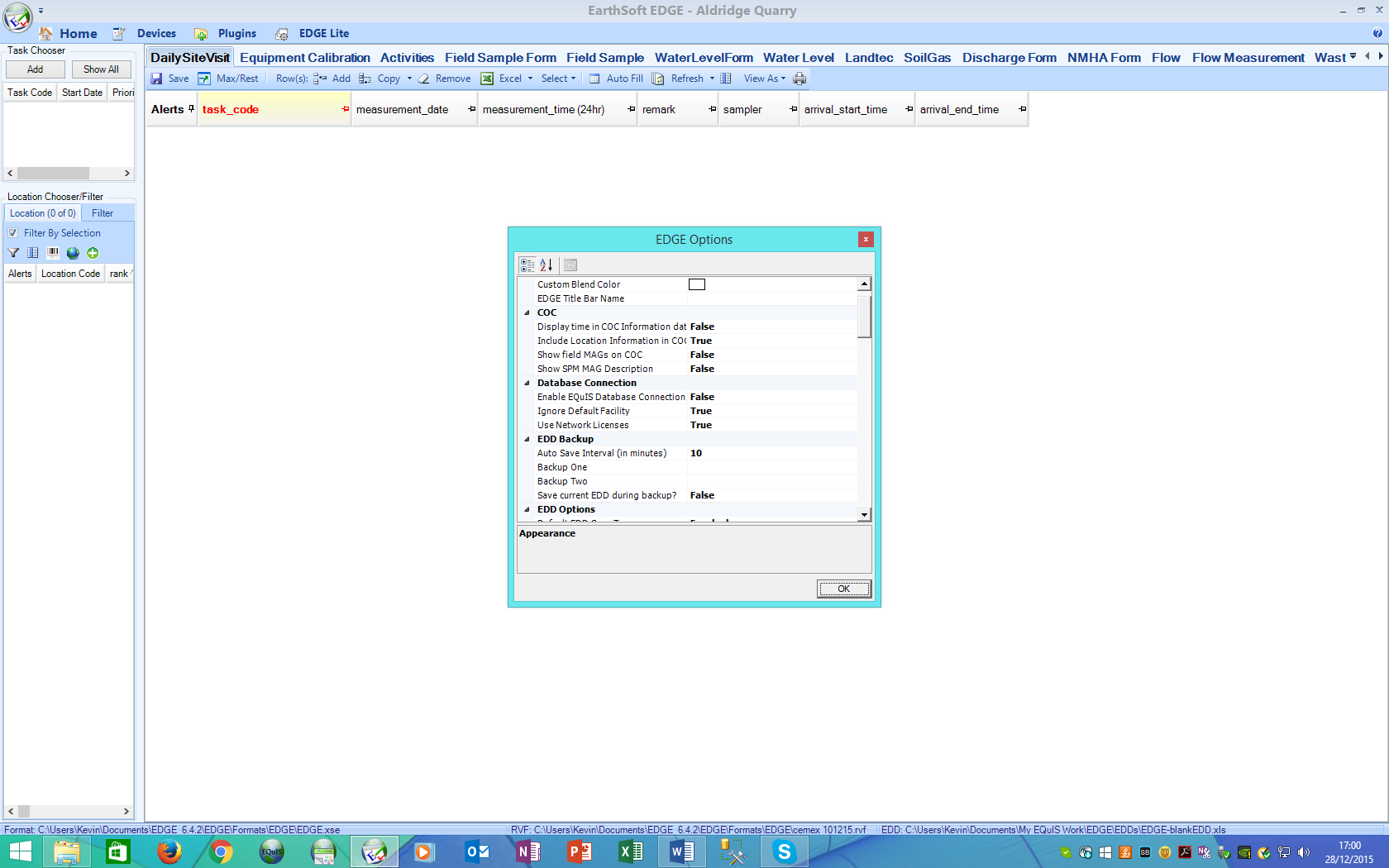Image resolution: width=1389 pixels, height=868 pixels.
Task: Open the form tabs overflow dropdown
Action: [x=1353, y=56]
